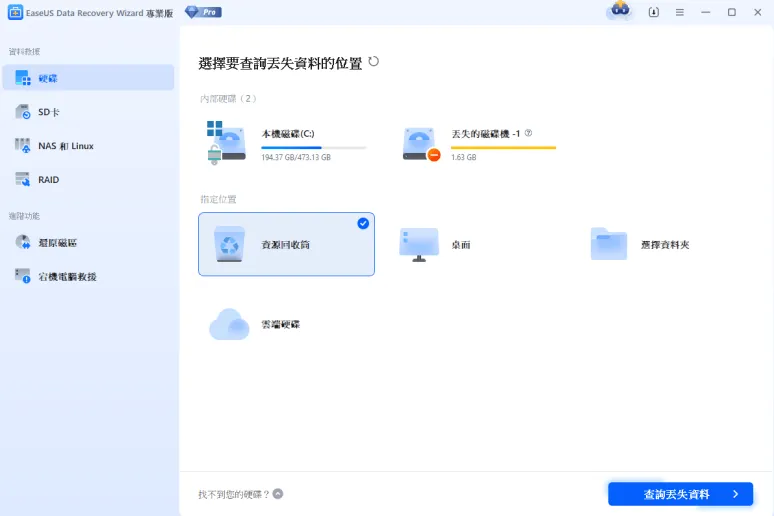Click the help icon next to 丟失的磁碟機 -1

pos(528,133)
